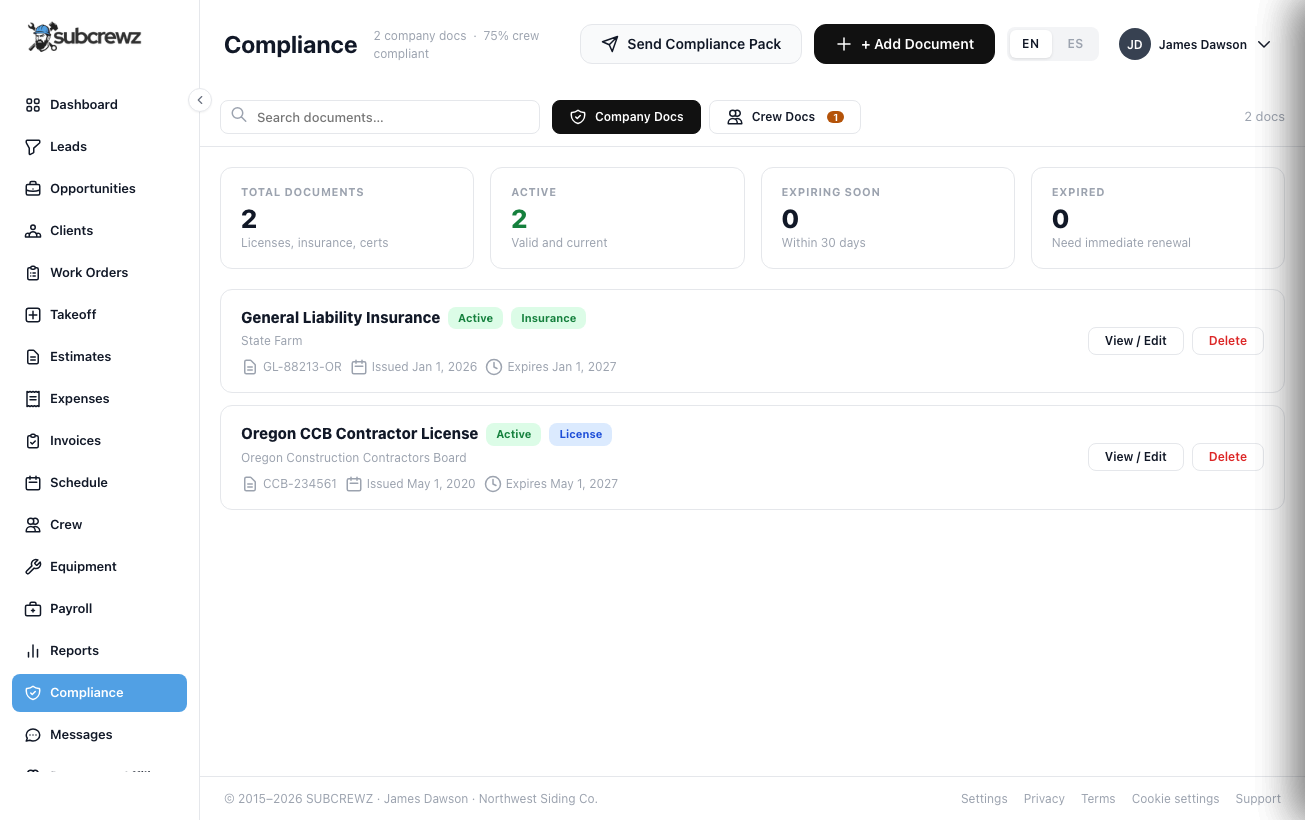Click the Reports bar chart icon

[x=33, y=651]
